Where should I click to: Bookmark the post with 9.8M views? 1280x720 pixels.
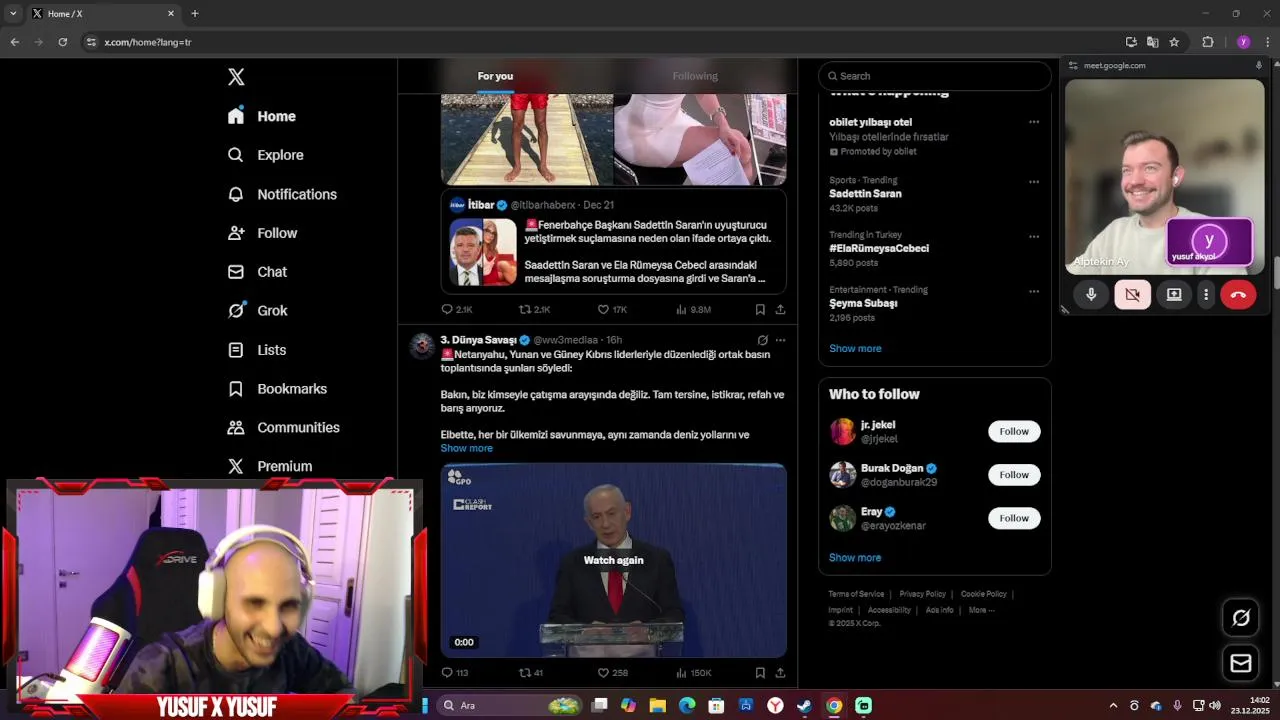pos(760,310)
